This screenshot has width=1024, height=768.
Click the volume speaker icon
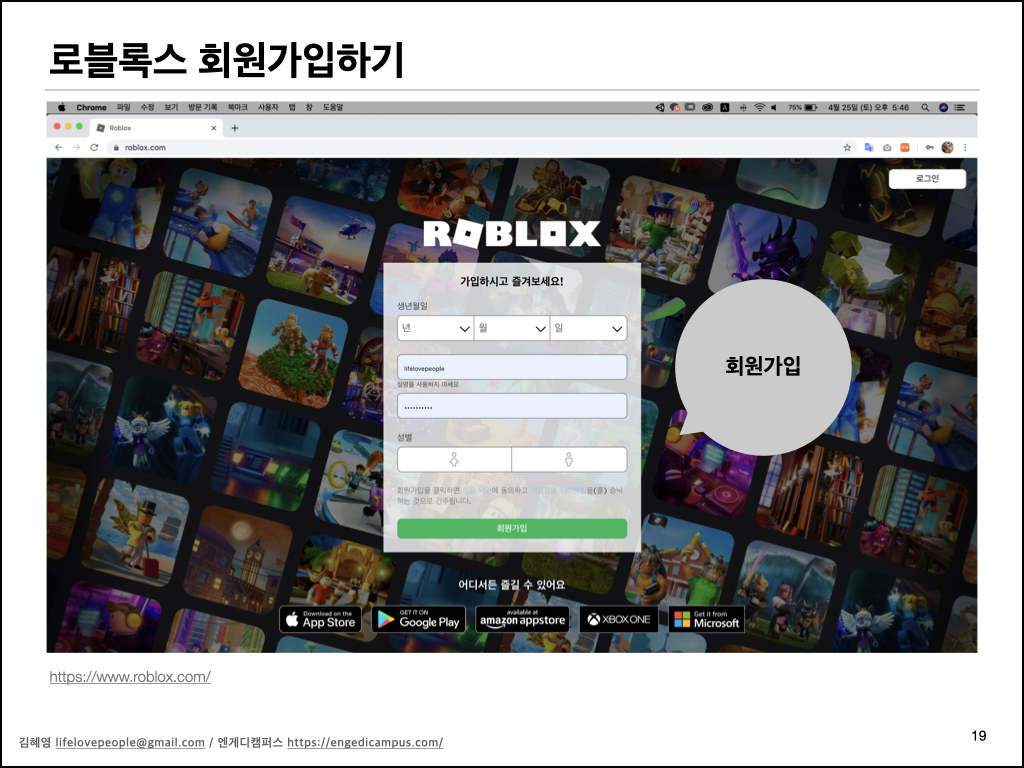(x=774, y=107)
